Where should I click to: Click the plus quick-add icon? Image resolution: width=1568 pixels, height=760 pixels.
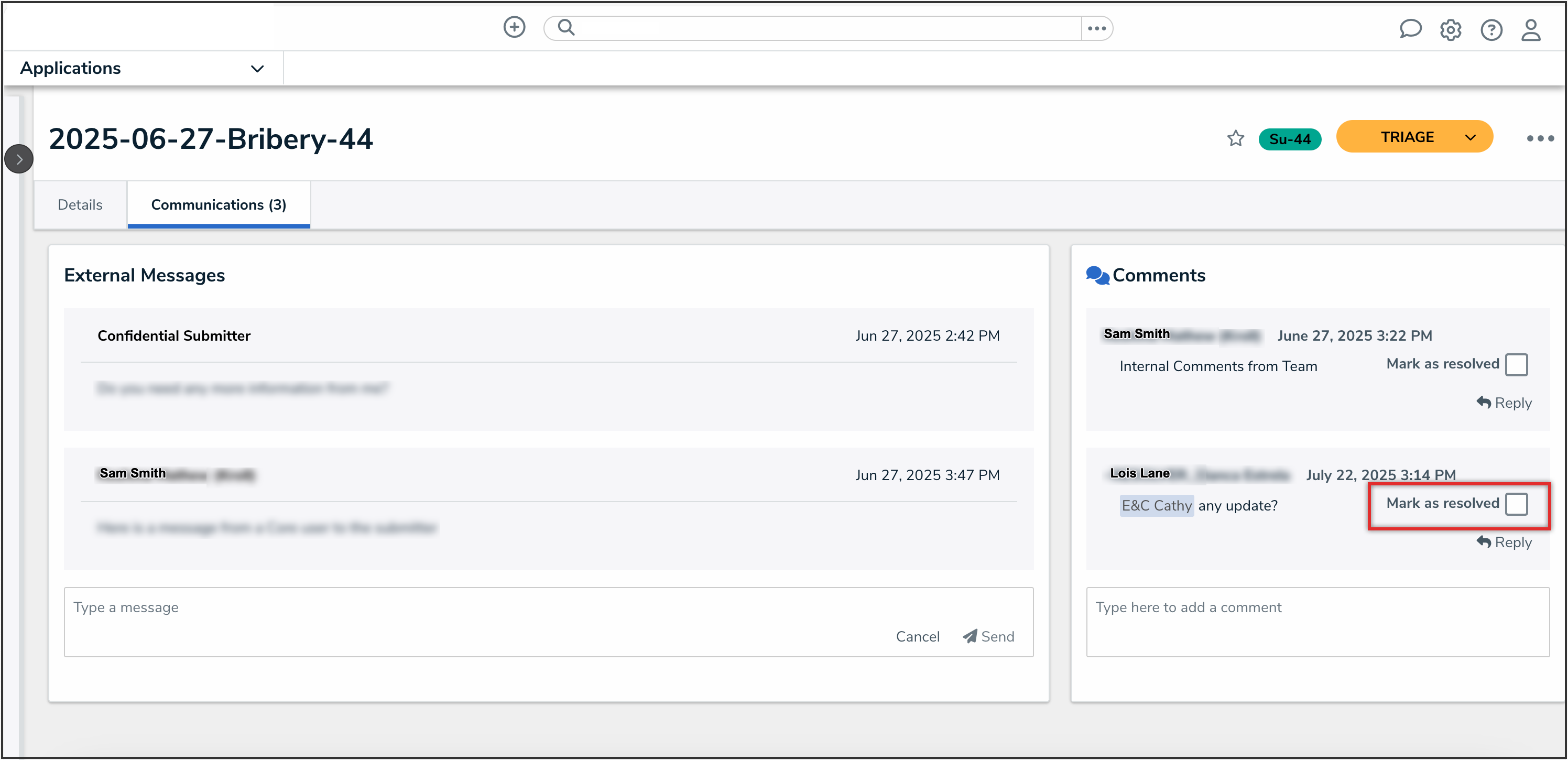click(514, 27)
